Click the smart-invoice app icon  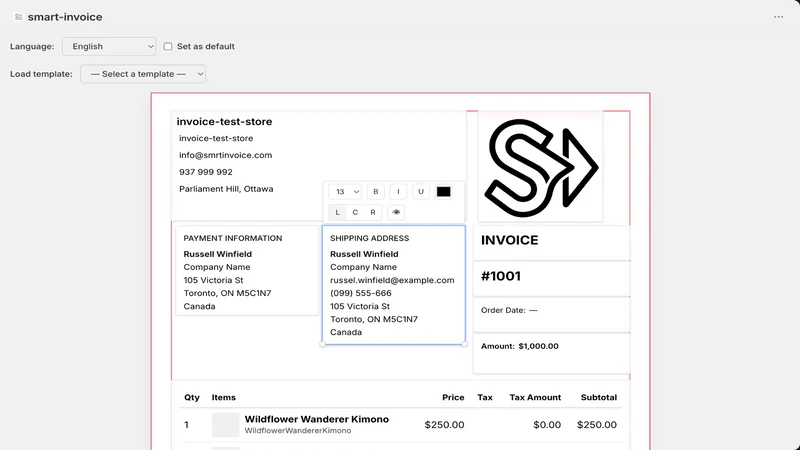point(18,17)
